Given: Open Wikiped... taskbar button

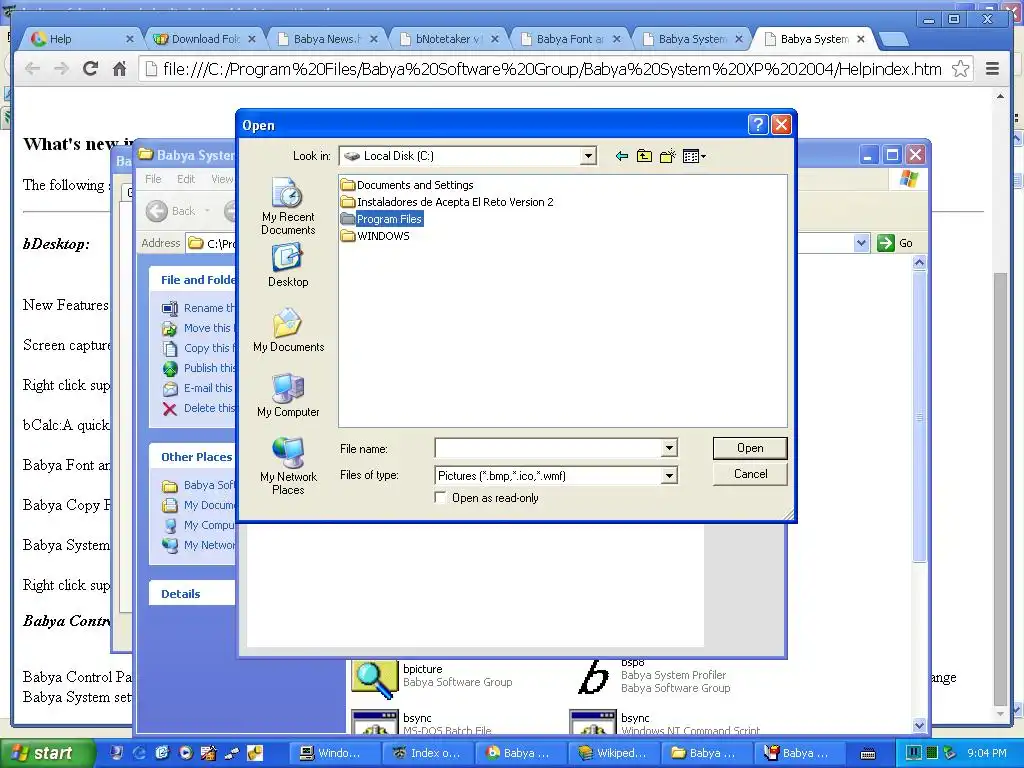Looking at the screenshot, I should point(615,753).
